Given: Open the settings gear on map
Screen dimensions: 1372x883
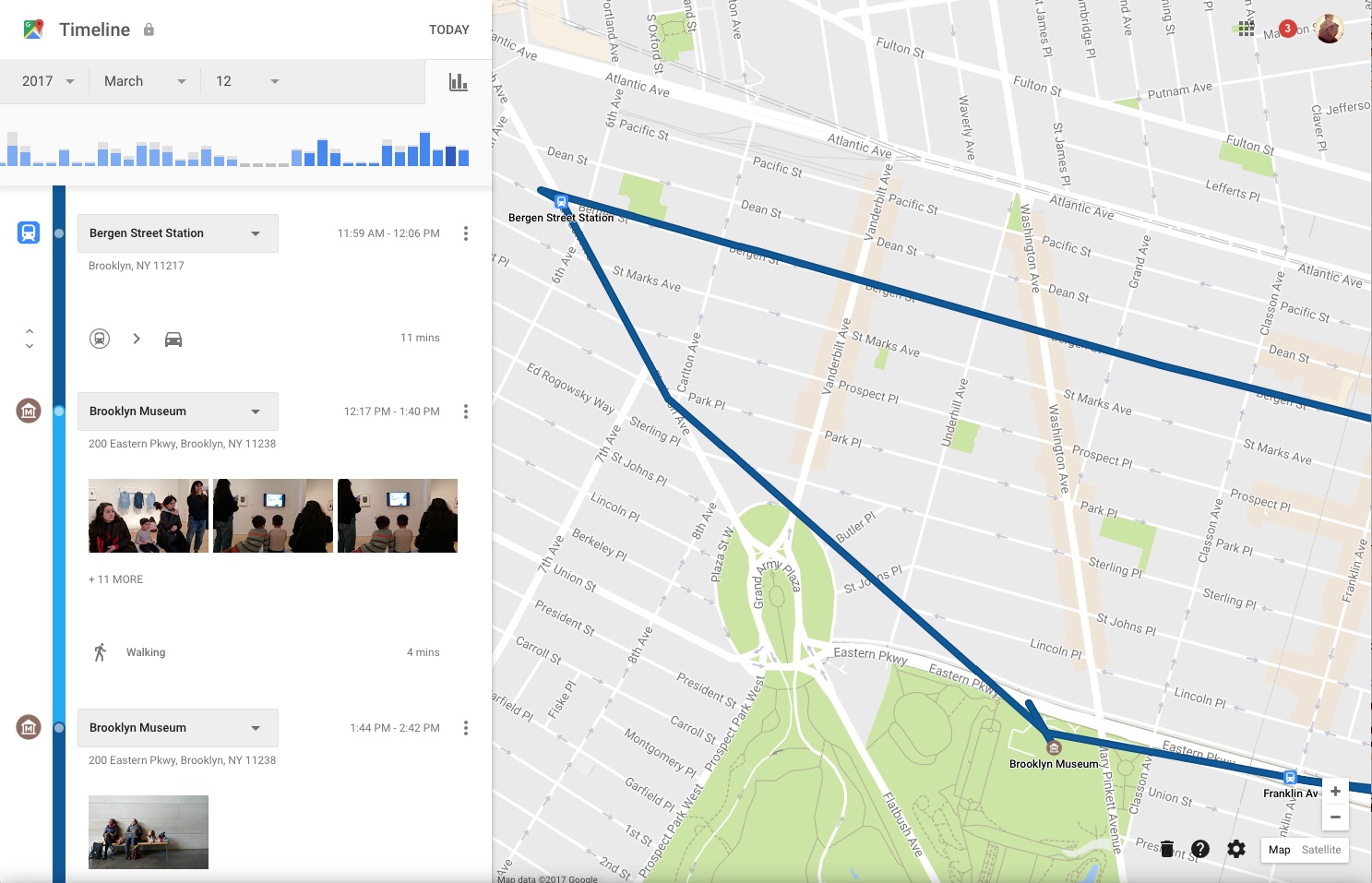Looking at the screenshot, I should click(1236, 849).
